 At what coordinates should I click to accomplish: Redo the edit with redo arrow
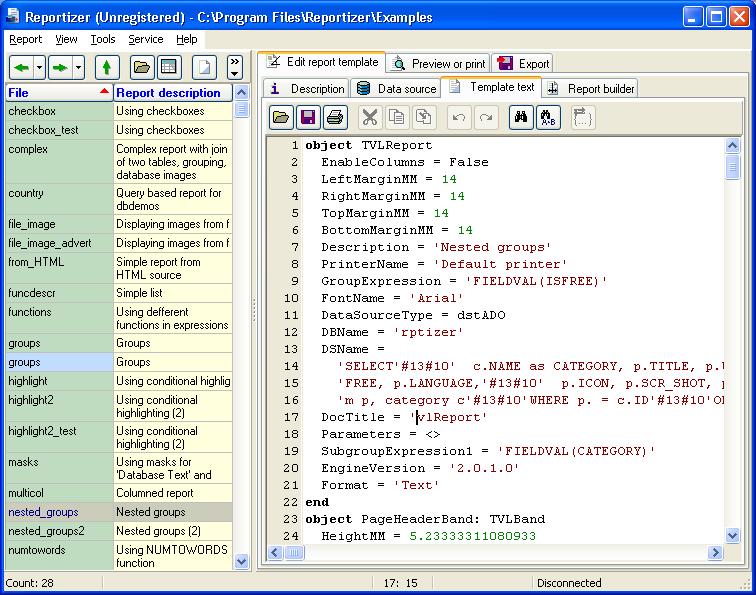point(486,117)
